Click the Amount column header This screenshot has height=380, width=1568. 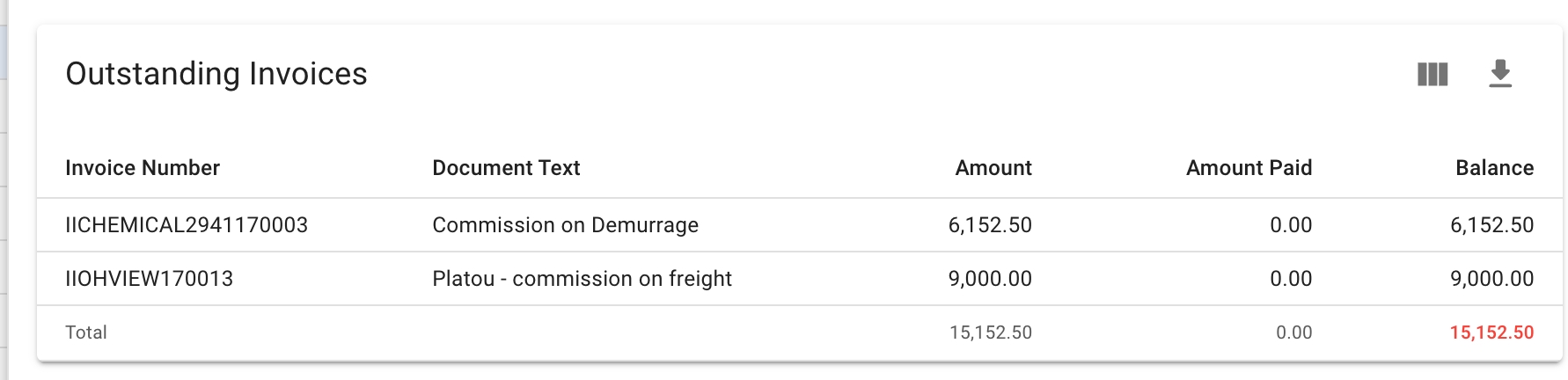(993, 168)
